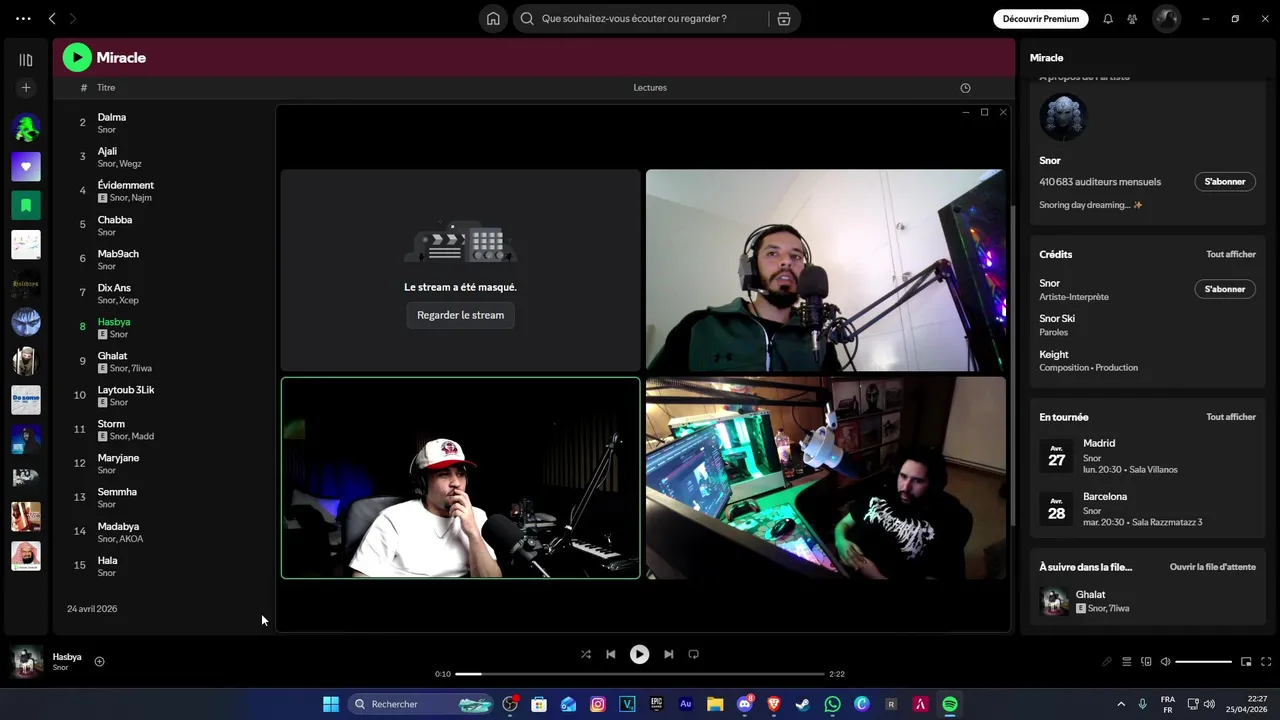Open the Brave browser taskbar icon
1280x720 pixels.
pyautogui.click(x=773, y=704)
